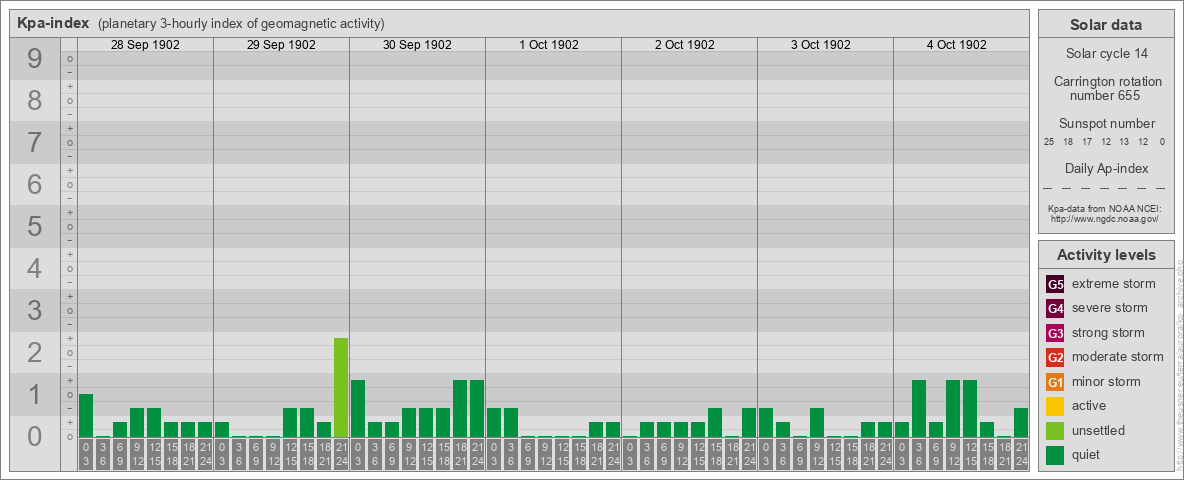Image resolution: width=1184 pixels, height=480 pixels.
Task: Click the 2 Oct 15-18 quiet bar
Action: point(714,423)
